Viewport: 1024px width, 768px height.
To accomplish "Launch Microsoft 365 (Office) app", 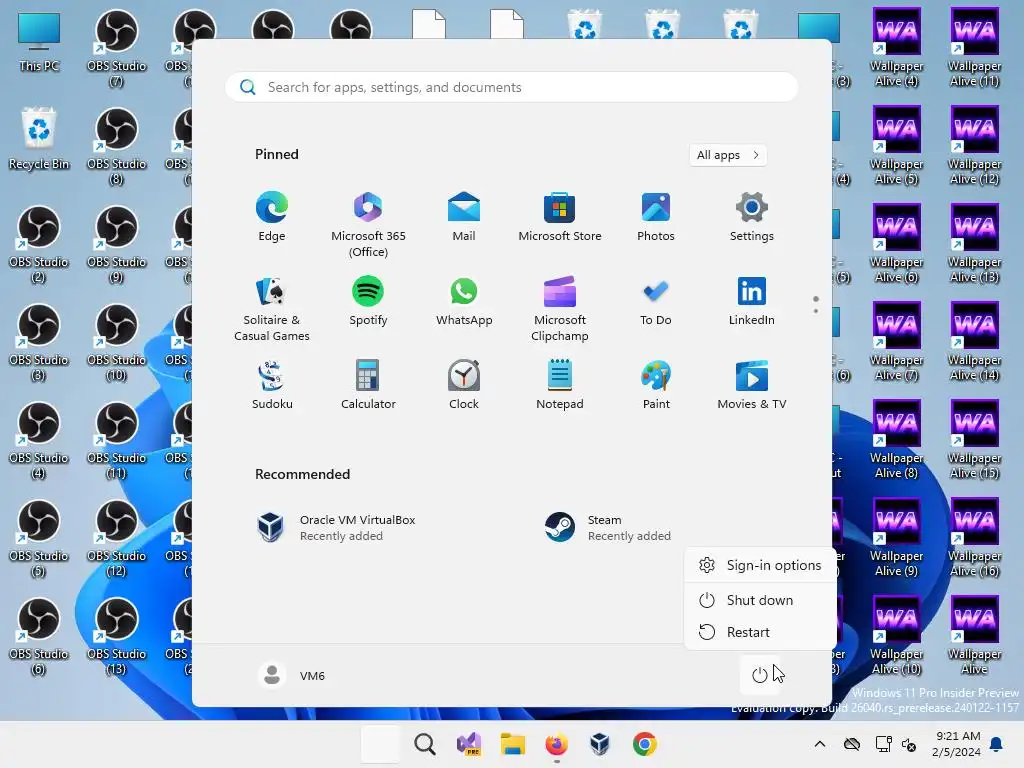I will (368, 225).
